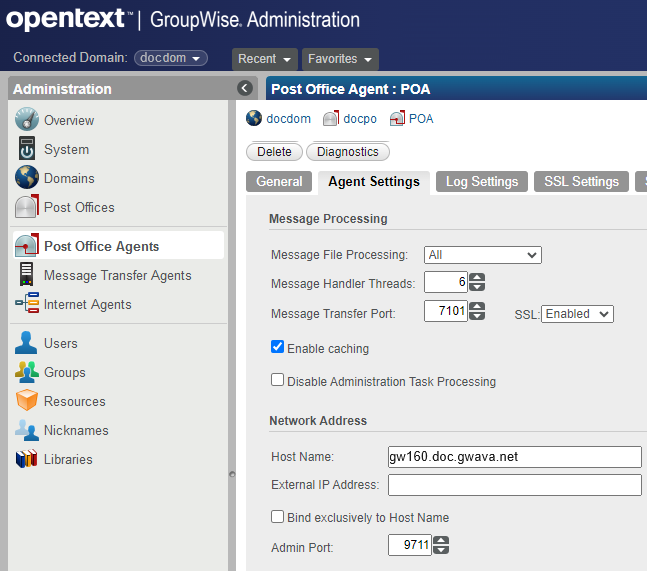Image resolution: width=647 pixels, height=571 pixels.
Task: Collapse the Administration sidebar panel
Action: 245,88
